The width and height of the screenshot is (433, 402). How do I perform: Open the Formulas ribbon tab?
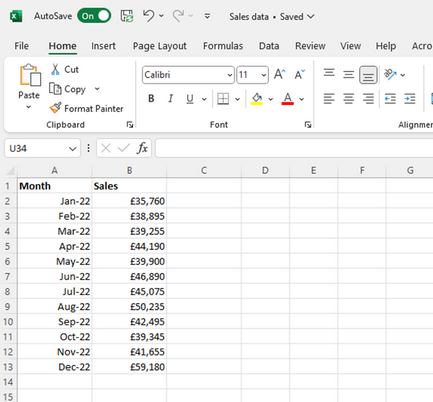point(223,46)
